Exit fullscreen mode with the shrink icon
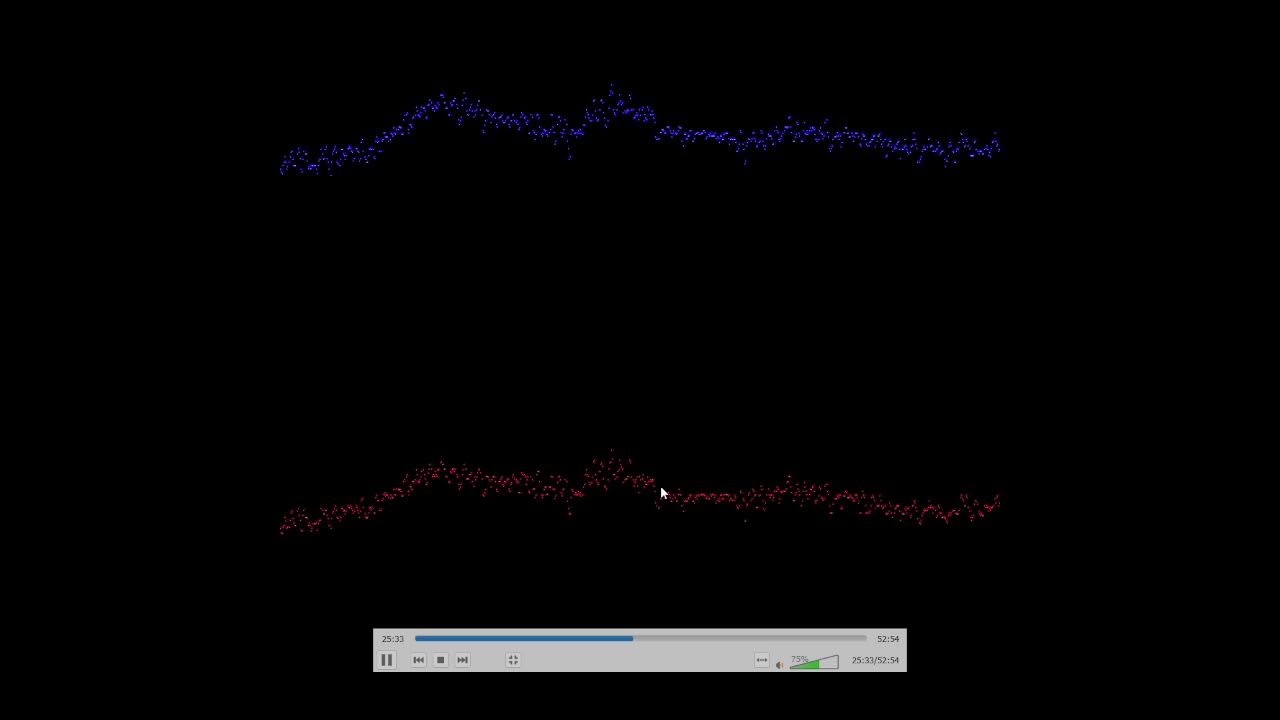1280x720 pixels. tap(513, 660)
